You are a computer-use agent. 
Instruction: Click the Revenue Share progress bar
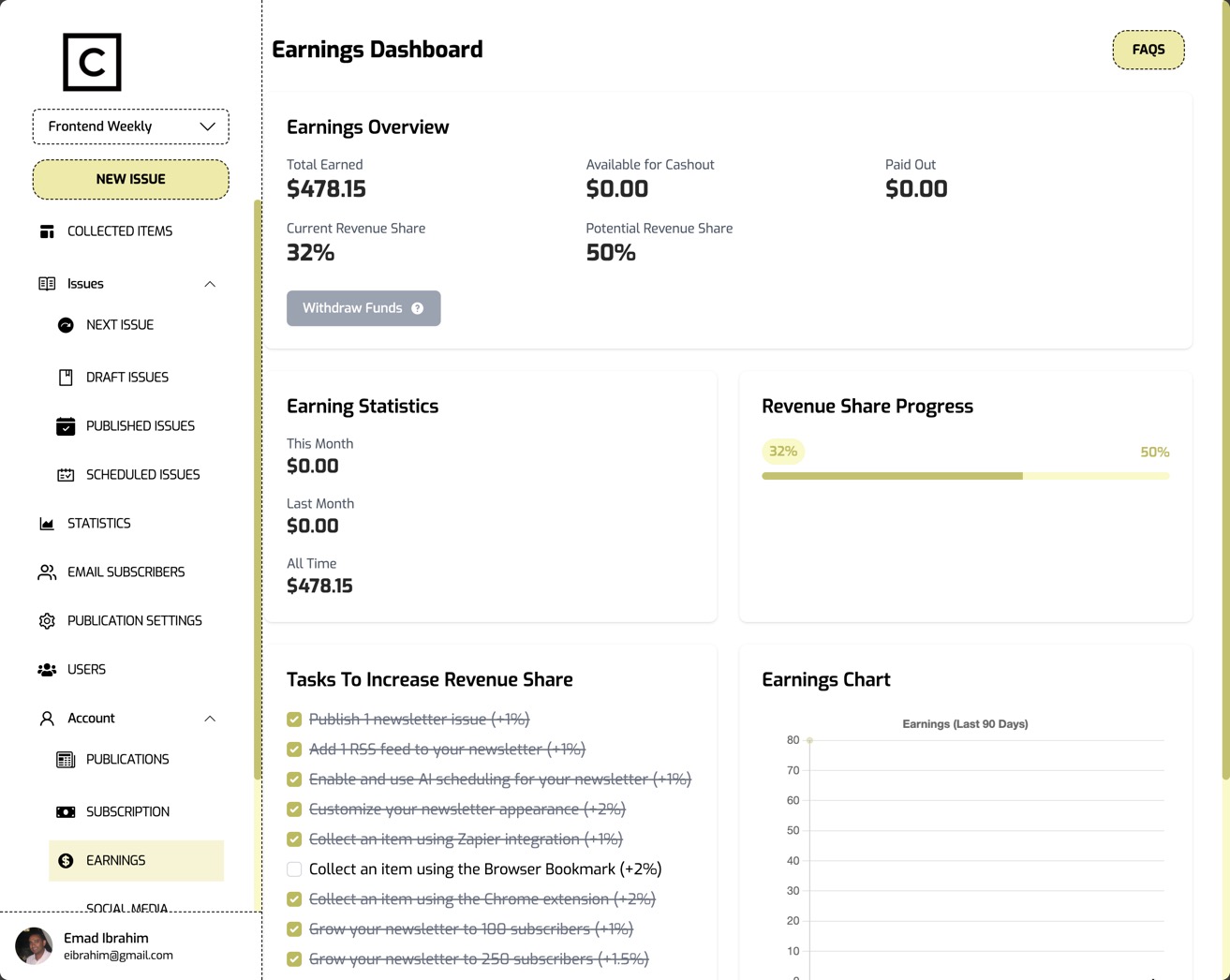tap(965, 476)
